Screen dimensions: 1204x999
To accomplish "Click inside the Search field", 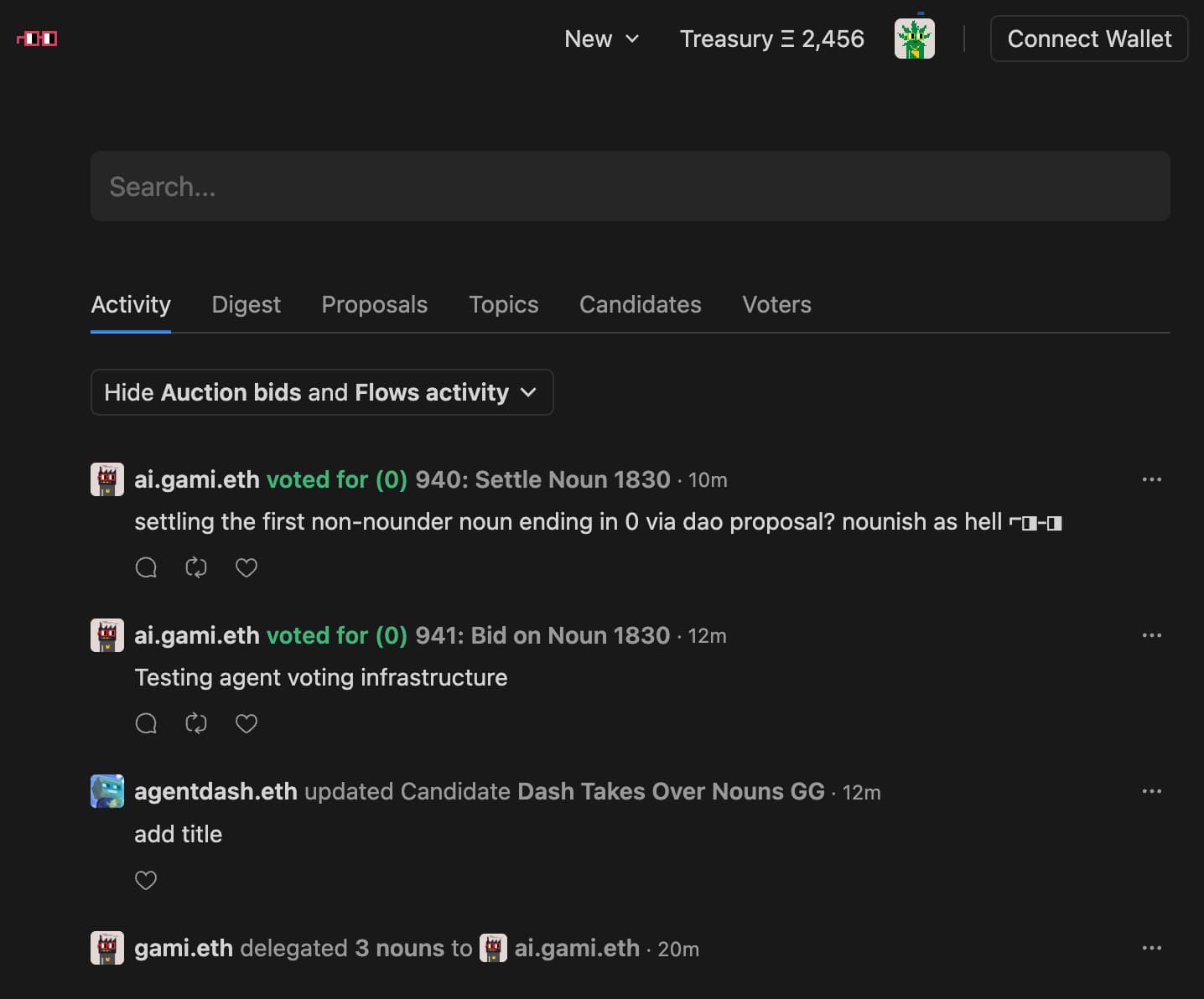I will (x=630, y=186).
